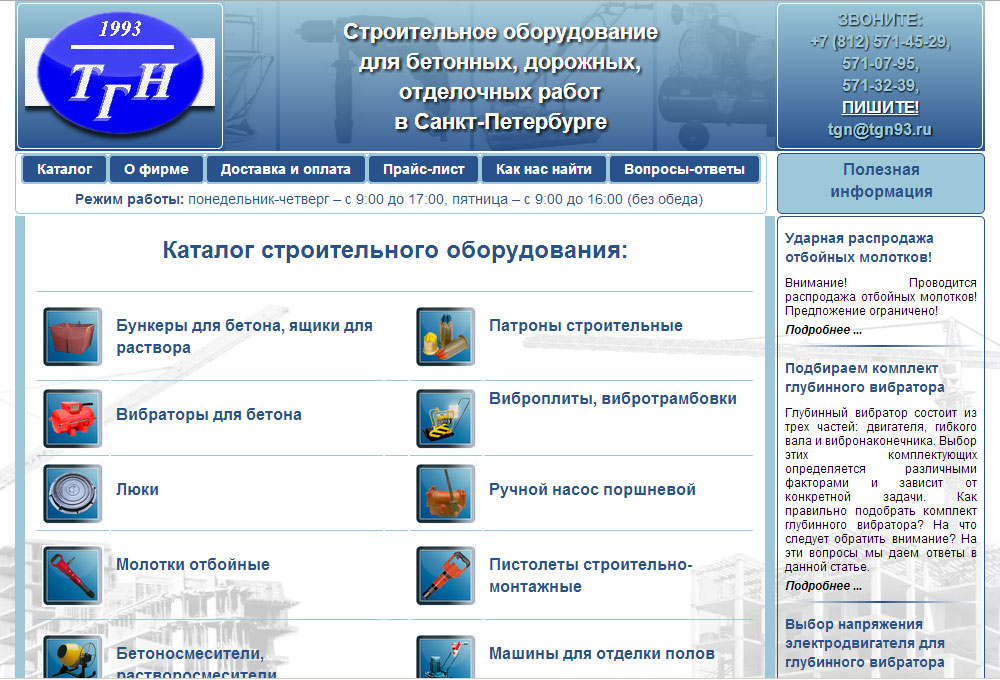Screen dimensions: 1000x680
Task: Click the ПИШИТЕ! contact link
Action: [x=880, y=107]
